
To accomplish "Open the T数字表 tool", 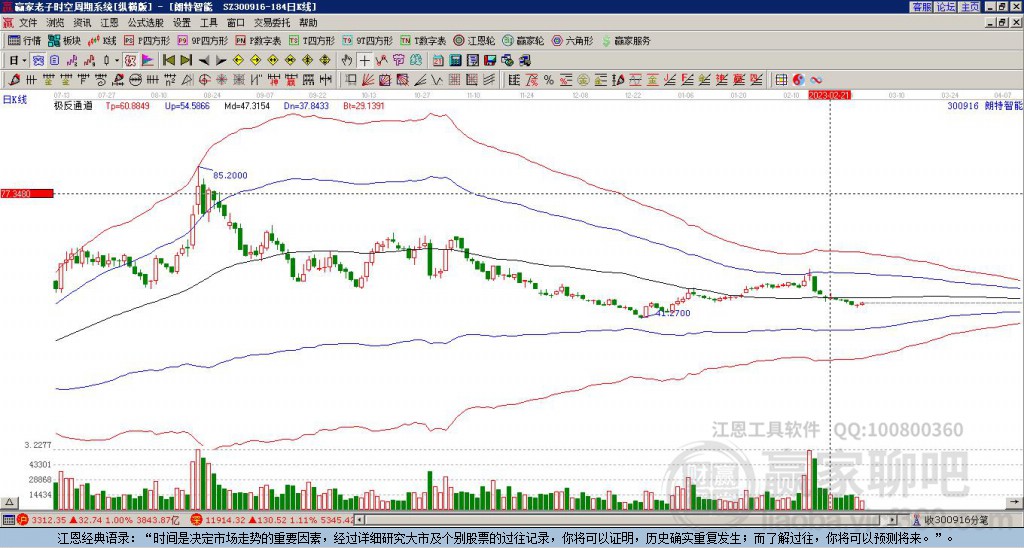I will click(423, 40).
